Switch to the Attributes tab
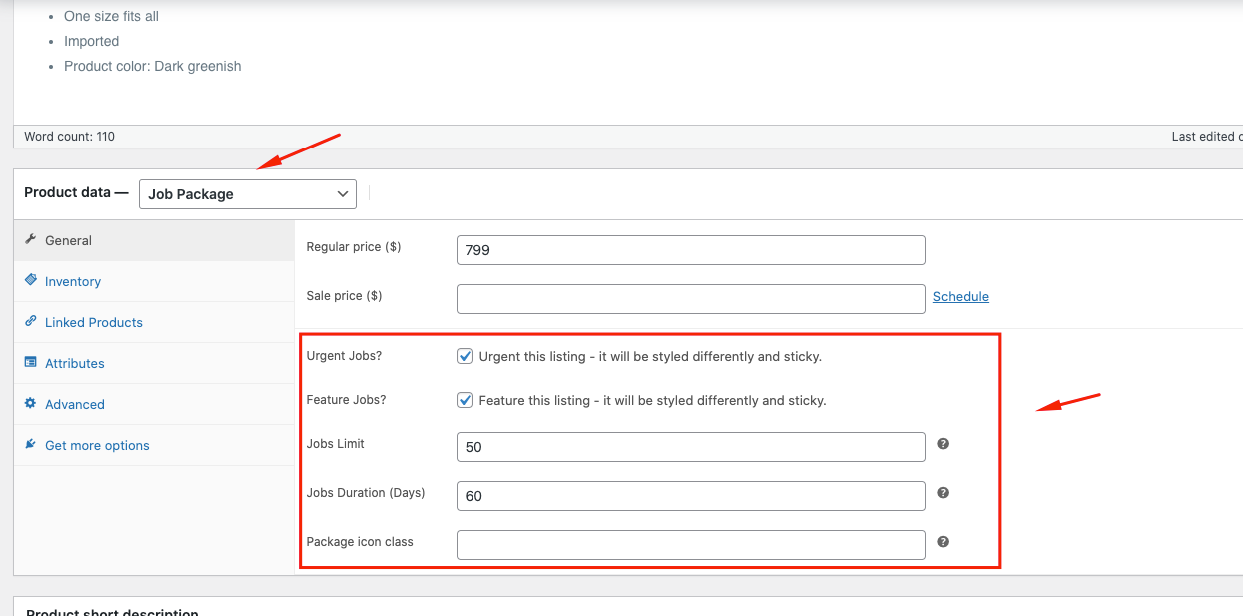This screenshot has width=1243, height=616. pos(75,364)
